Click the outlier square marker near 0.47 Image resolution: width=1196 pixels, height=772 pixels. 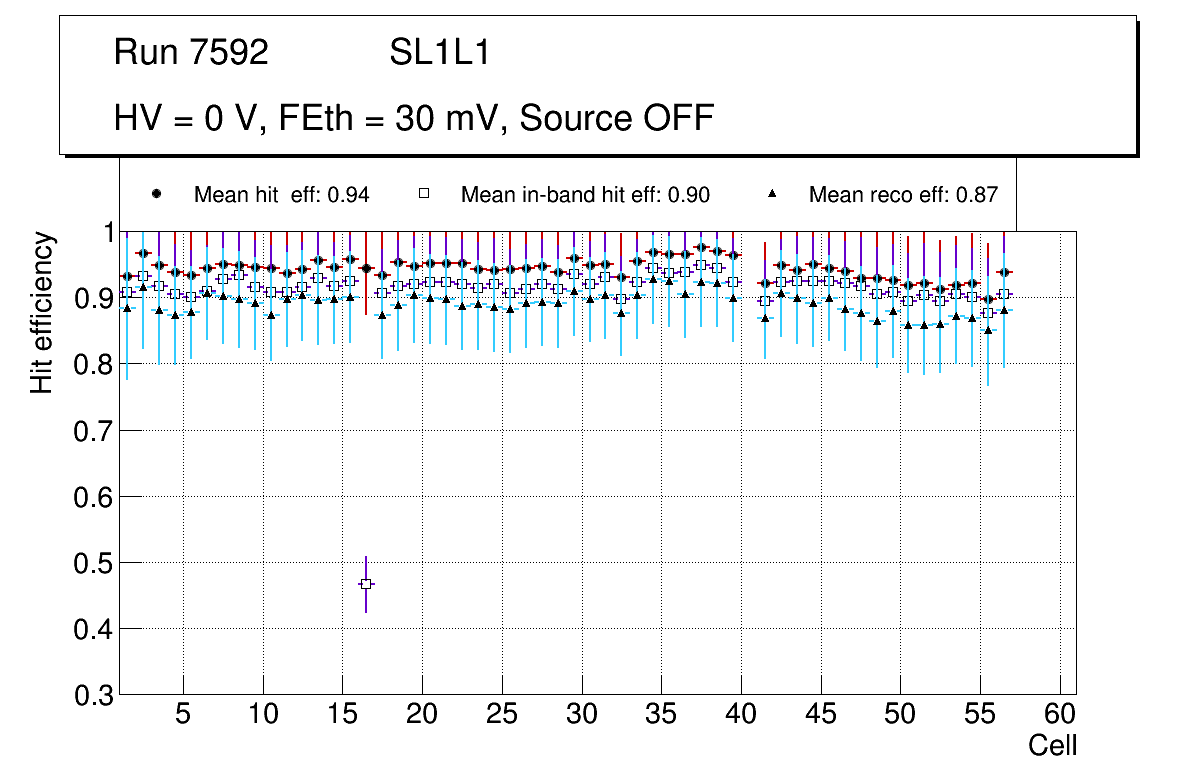(x=366, y=583)
